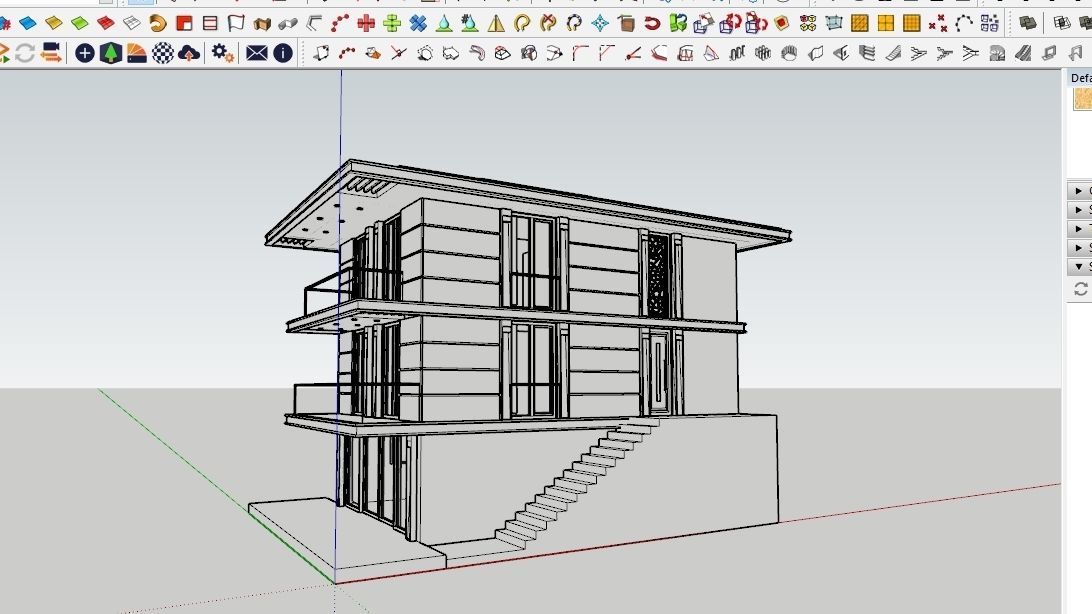Expand the topmost collapsed tray panel arrow
This screenshot has width=1092, height=614.
click(x=1078, y=191)
